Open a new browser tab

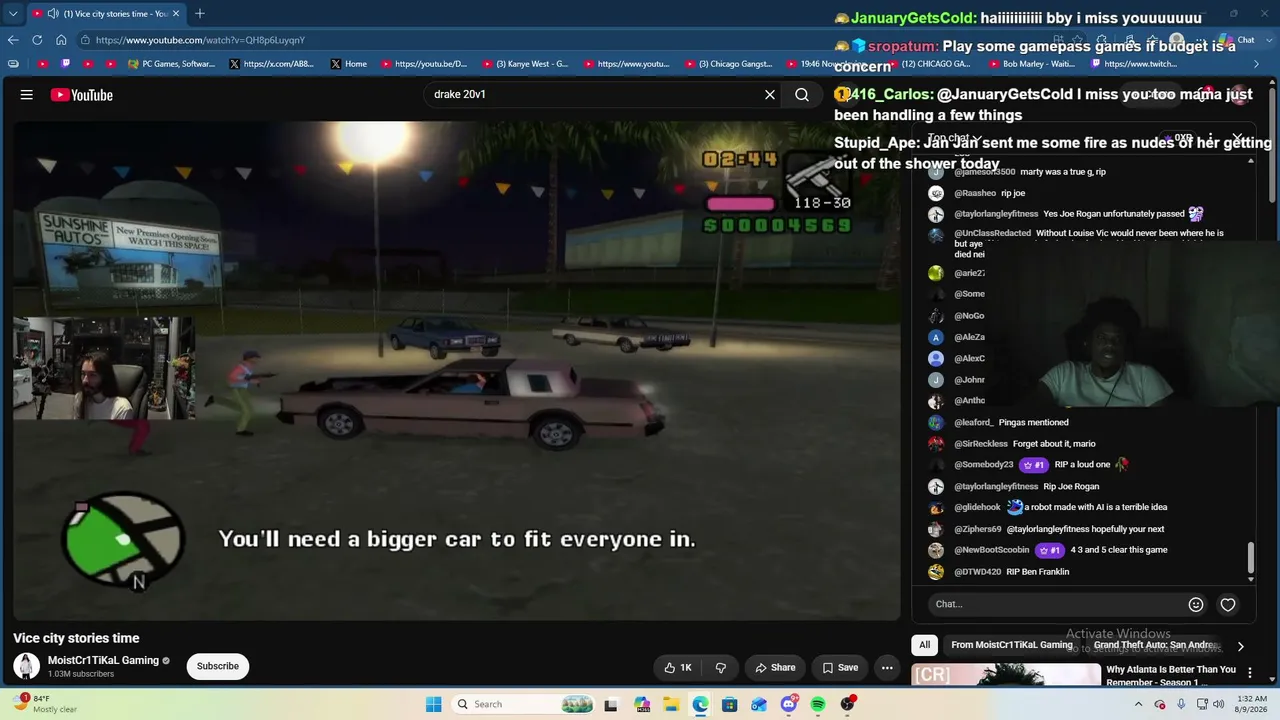200,14
